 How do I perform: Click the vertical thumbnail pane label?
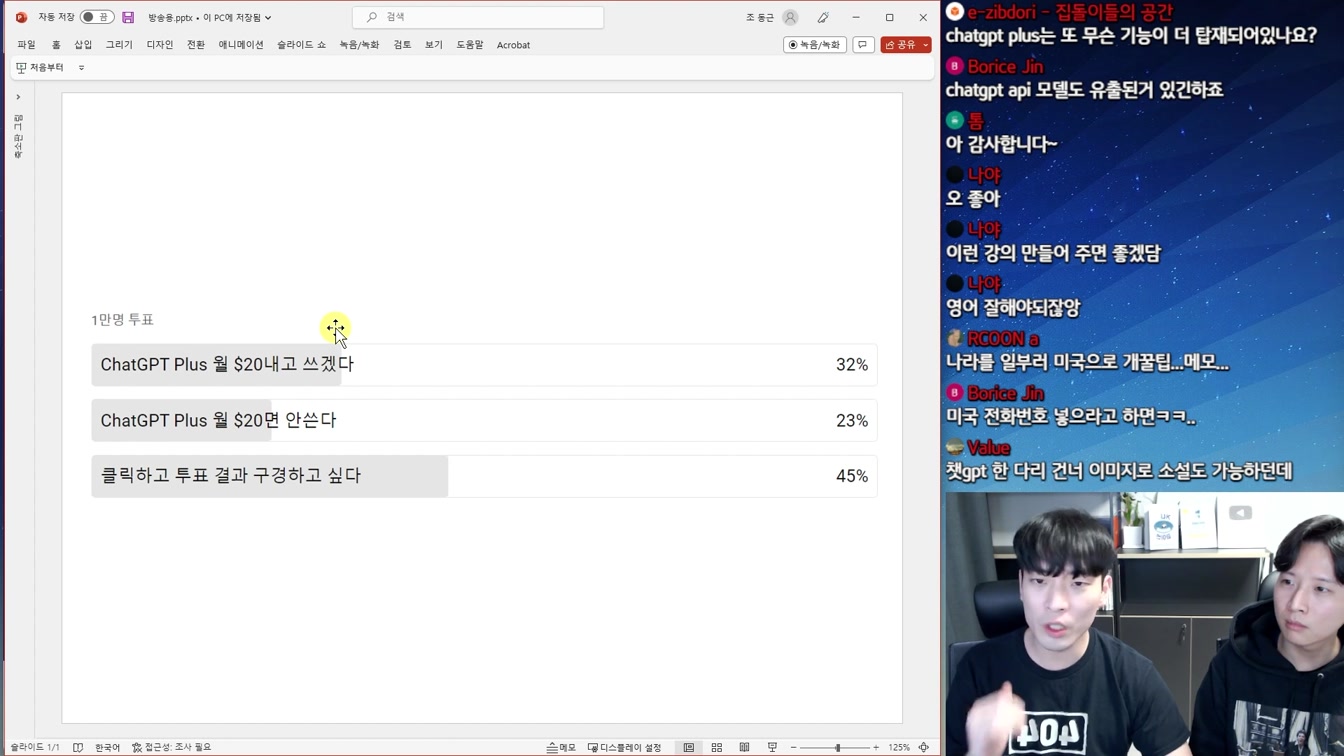click(18, 137)
